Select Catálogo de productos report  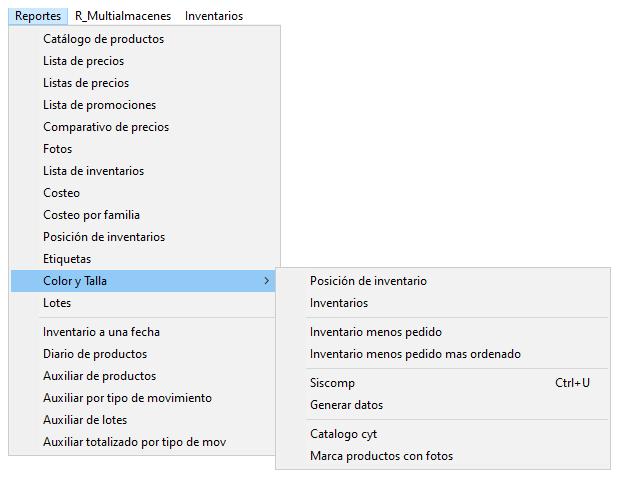(145, 39)
